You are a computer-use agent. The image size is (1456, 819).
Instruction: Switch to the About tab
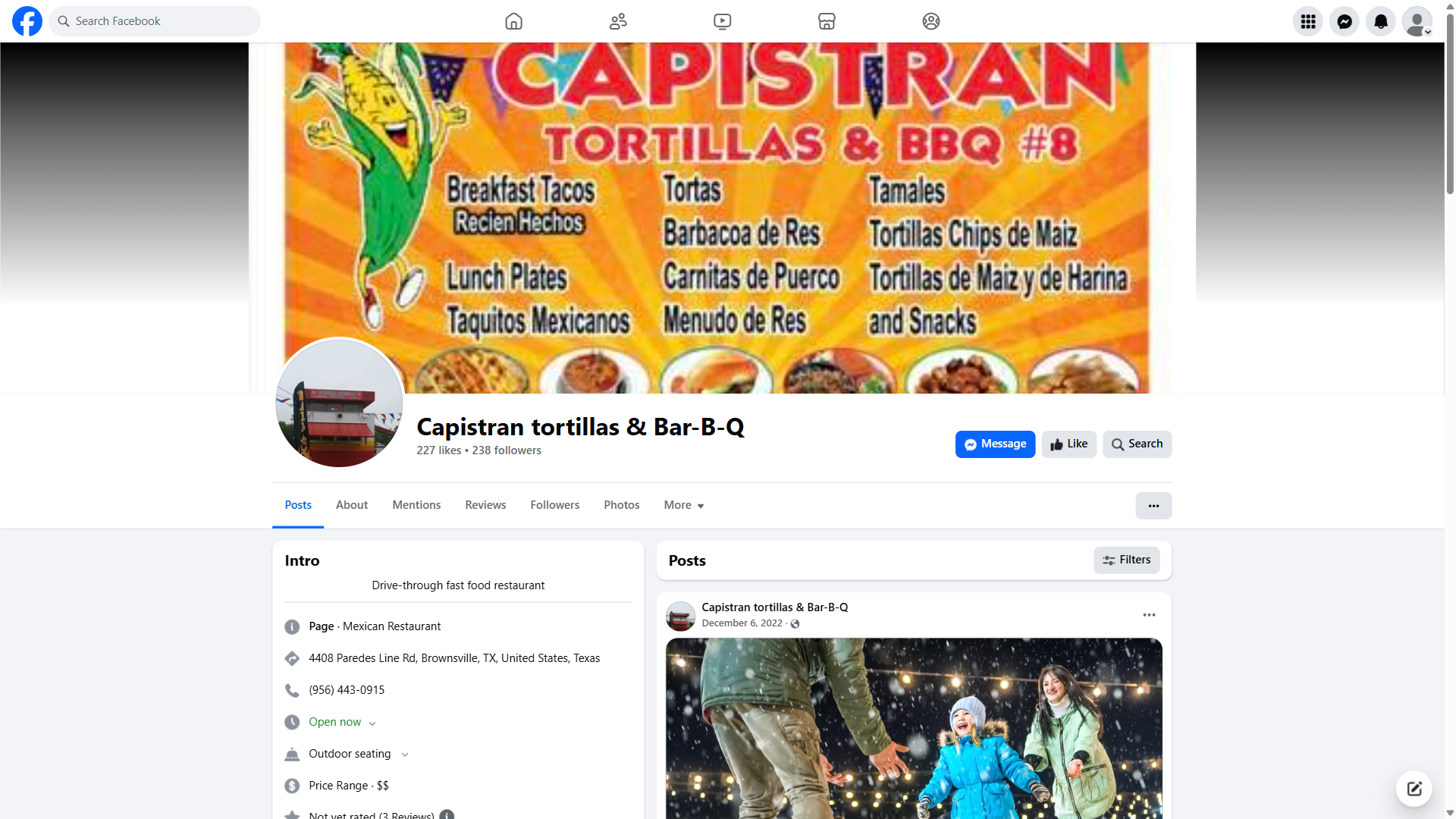[x=352, y=505]
